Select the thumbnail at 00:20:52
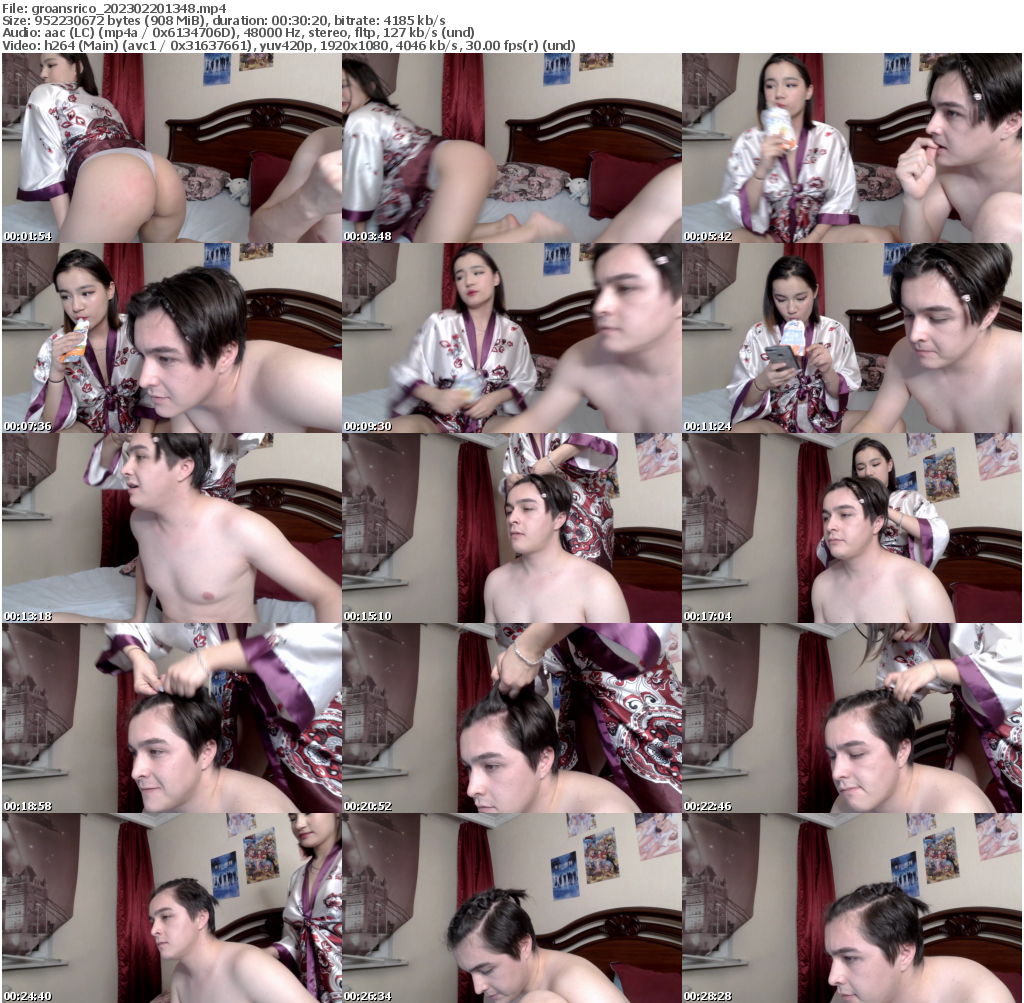Viewport: 1024px width, 1003px height. [x=511, y=718]
